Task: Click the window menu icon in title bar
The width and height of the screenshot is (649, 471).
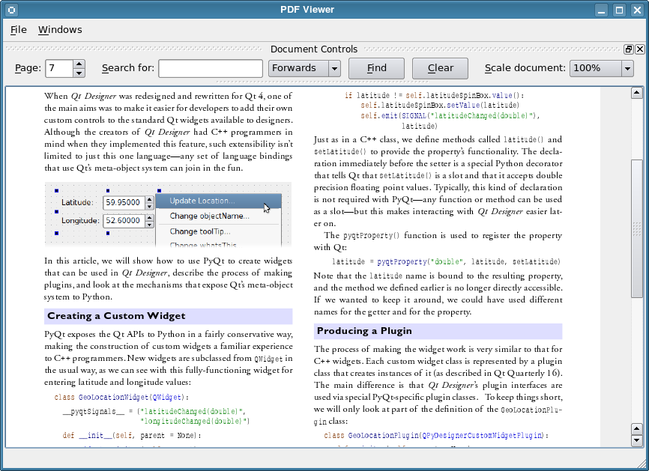Action: (11, 10)
